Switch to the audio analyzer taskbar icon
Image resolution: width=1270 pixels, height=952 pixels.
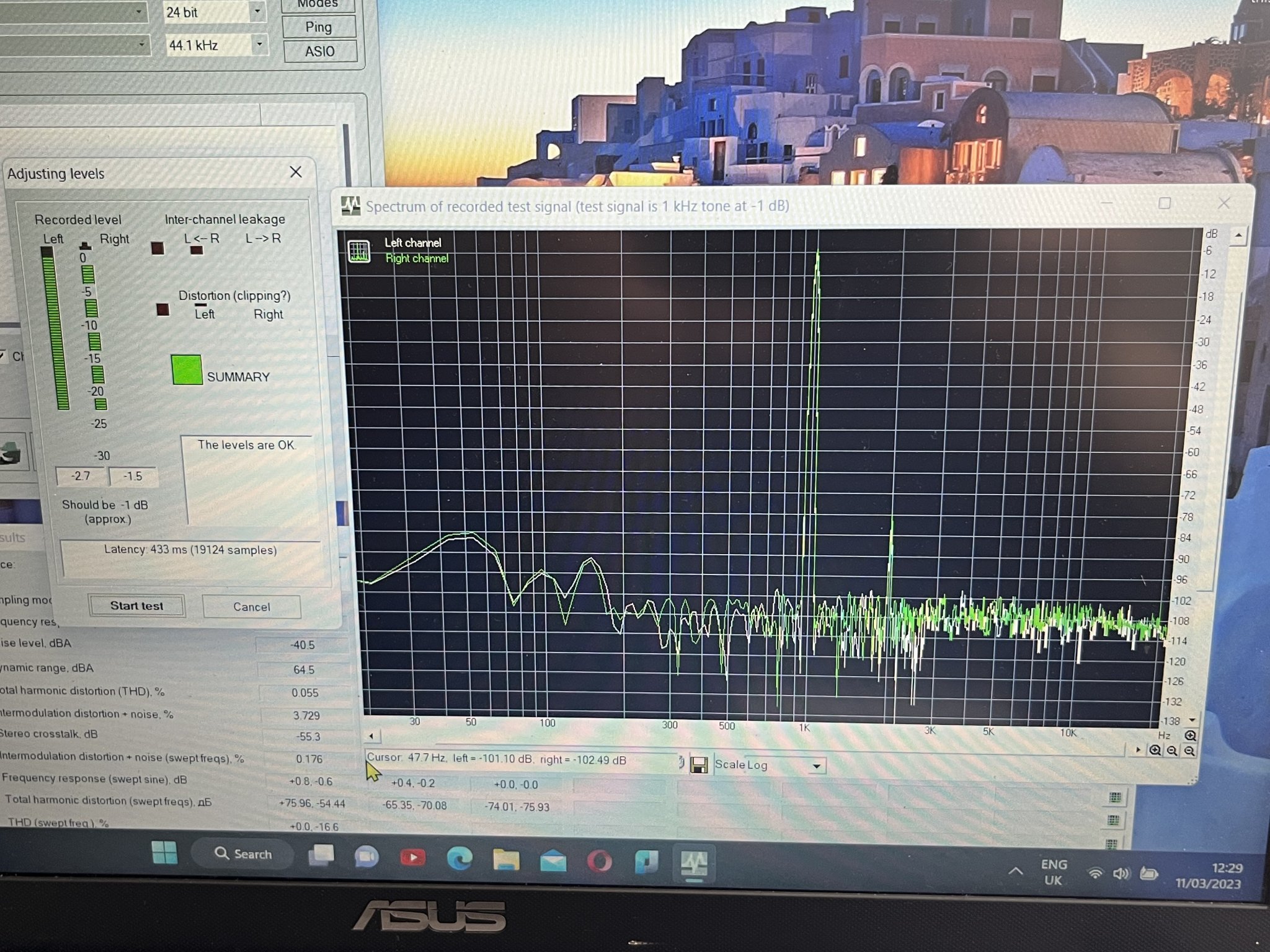pyautogui.click(x=694, y=863)
